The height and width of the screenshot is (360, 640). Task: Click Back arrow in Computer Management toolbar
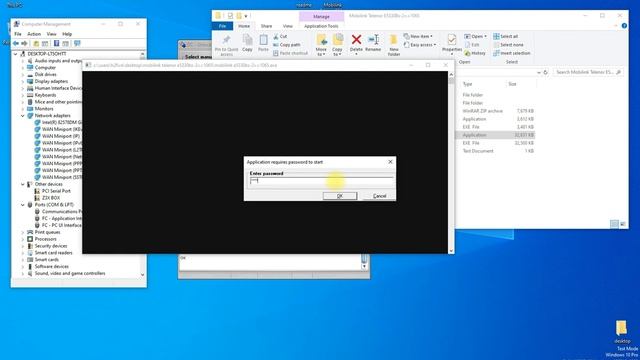[16, 43]
